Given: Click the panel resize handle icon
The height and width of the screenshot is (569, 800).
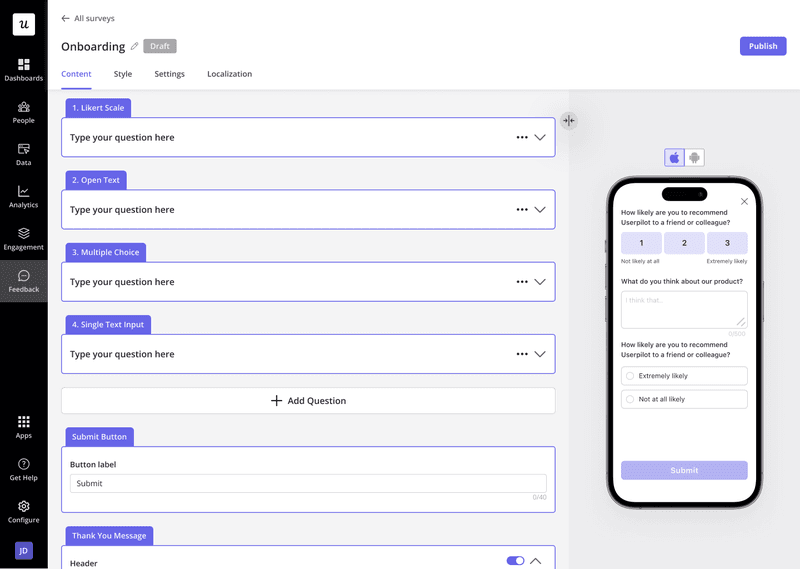Looking at the screenshot, I should click(568, 121).
